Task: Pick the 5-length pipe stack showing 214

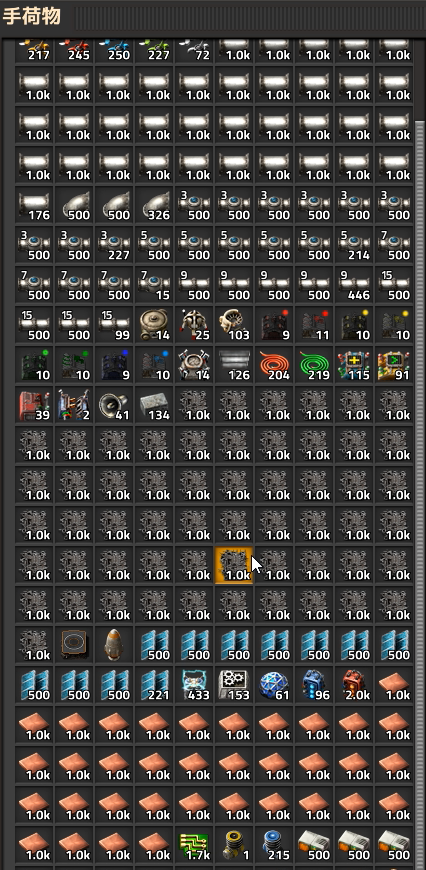Action: pyautogui.click(x=354, y=245)
